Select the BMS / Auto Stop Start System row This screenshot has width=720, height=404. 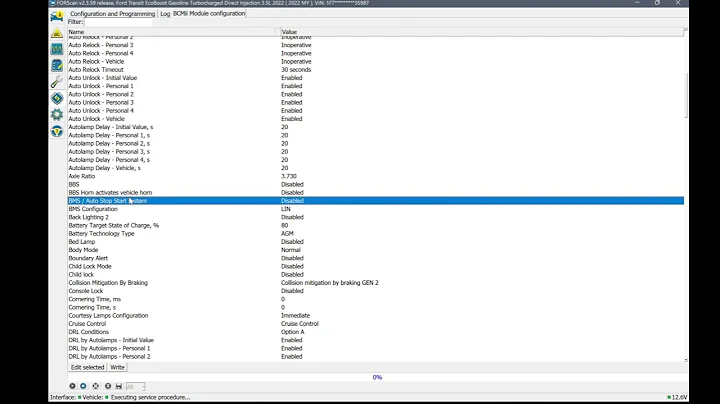(376, 201)
